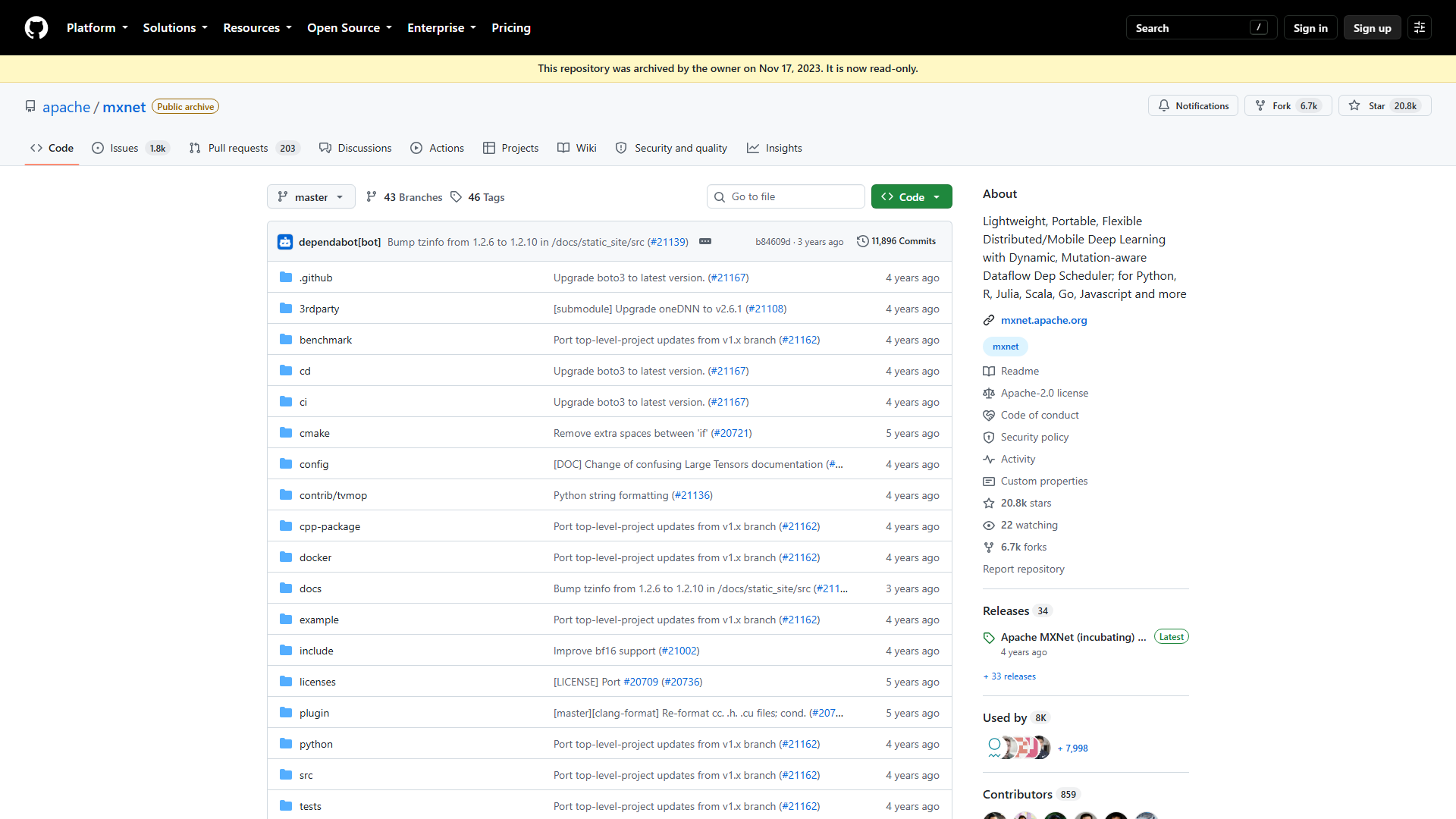Click the watching eye icon
Screen dimensions: 1456x819
click(989, 526)
